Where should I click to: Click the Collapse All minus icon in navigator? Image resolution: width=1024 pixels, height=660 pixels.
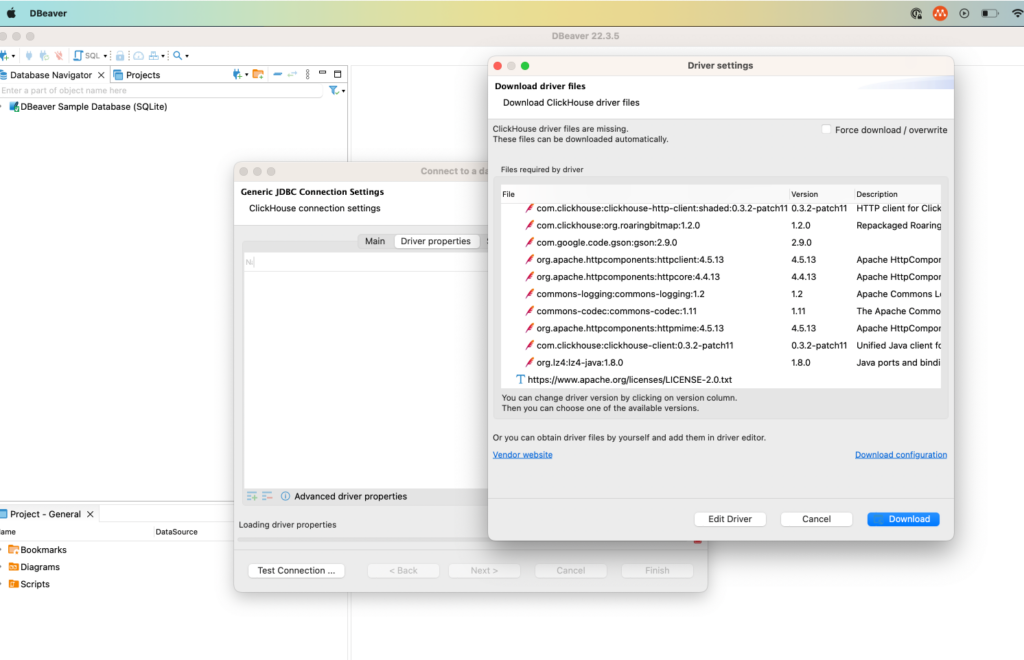278,74
